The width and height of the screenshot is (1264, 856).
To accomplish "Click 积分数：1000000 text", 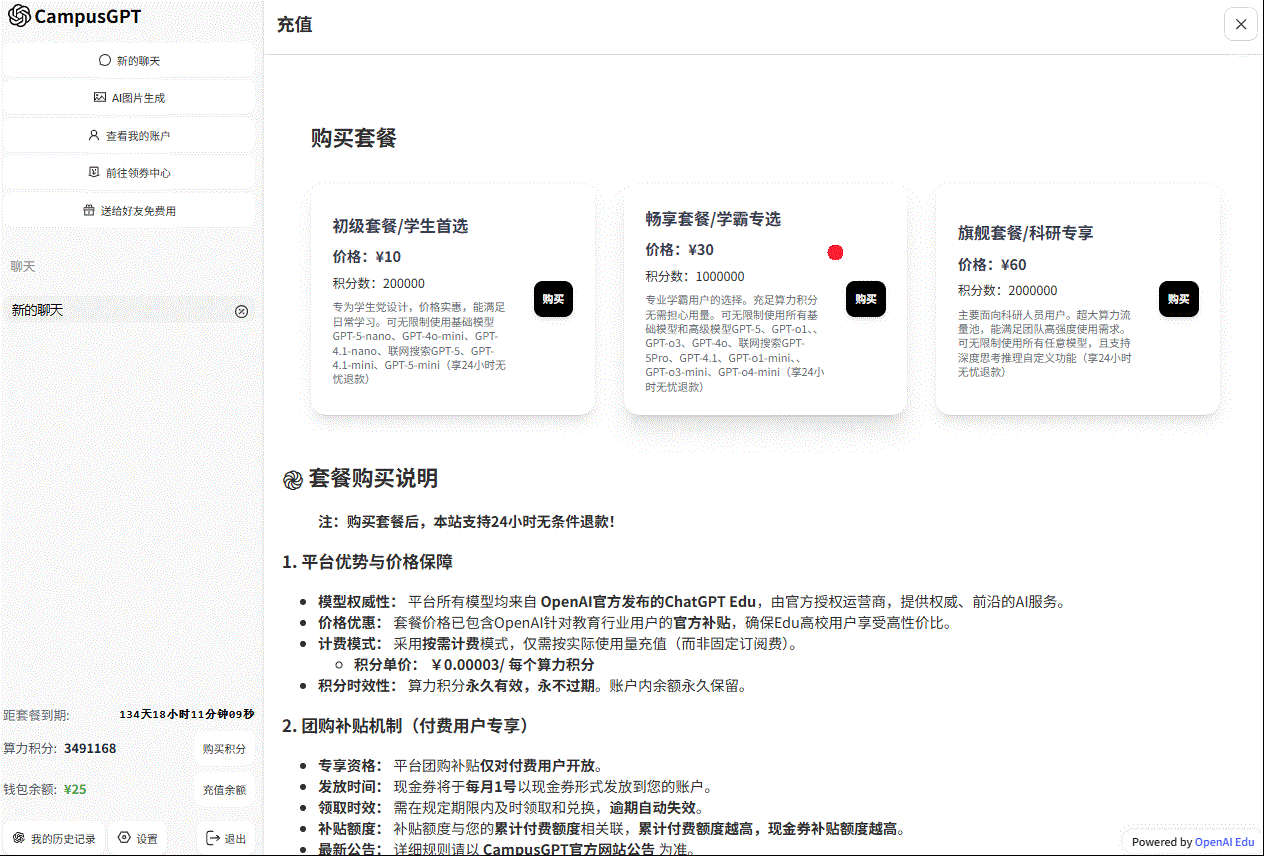I will [x=695, y=276].
